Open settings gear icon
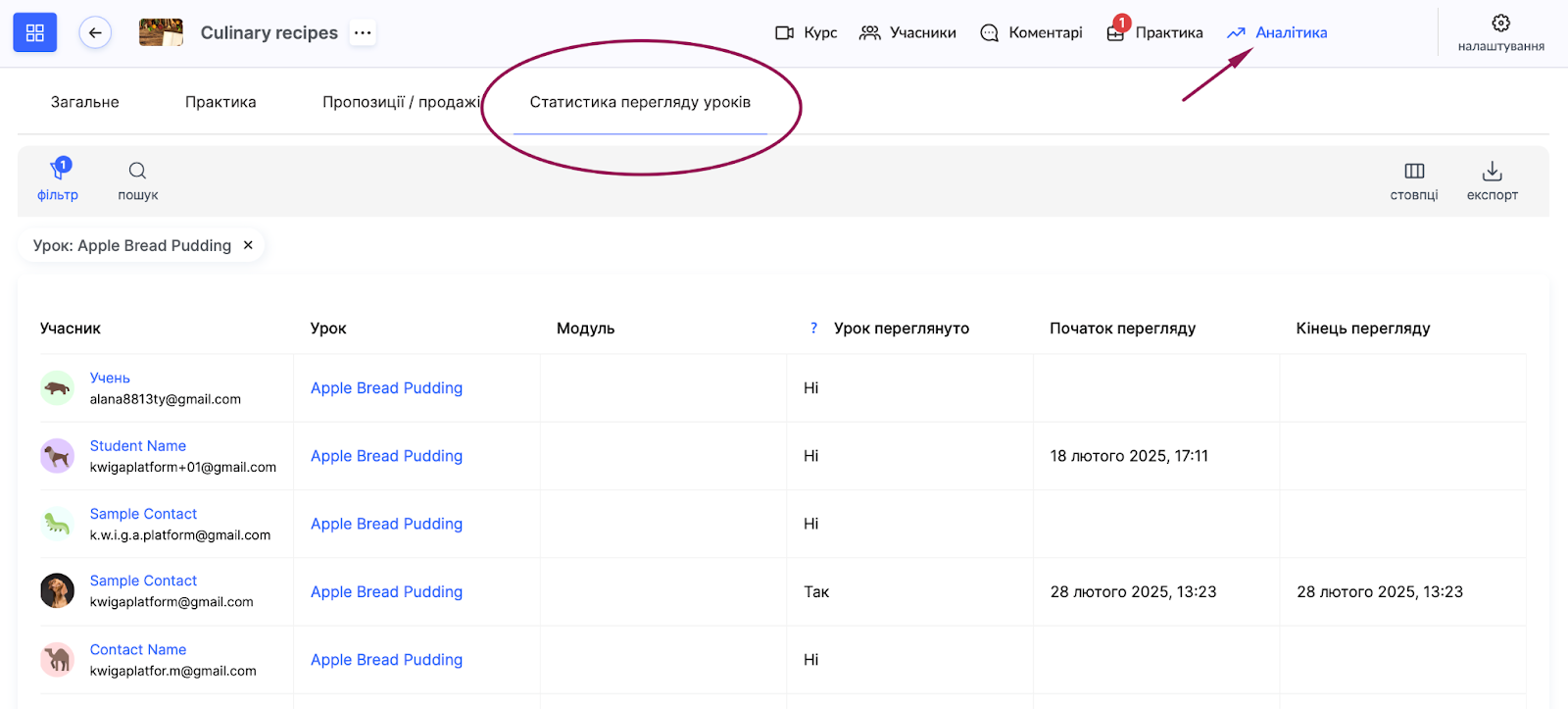 click(x=1500, y=24)
